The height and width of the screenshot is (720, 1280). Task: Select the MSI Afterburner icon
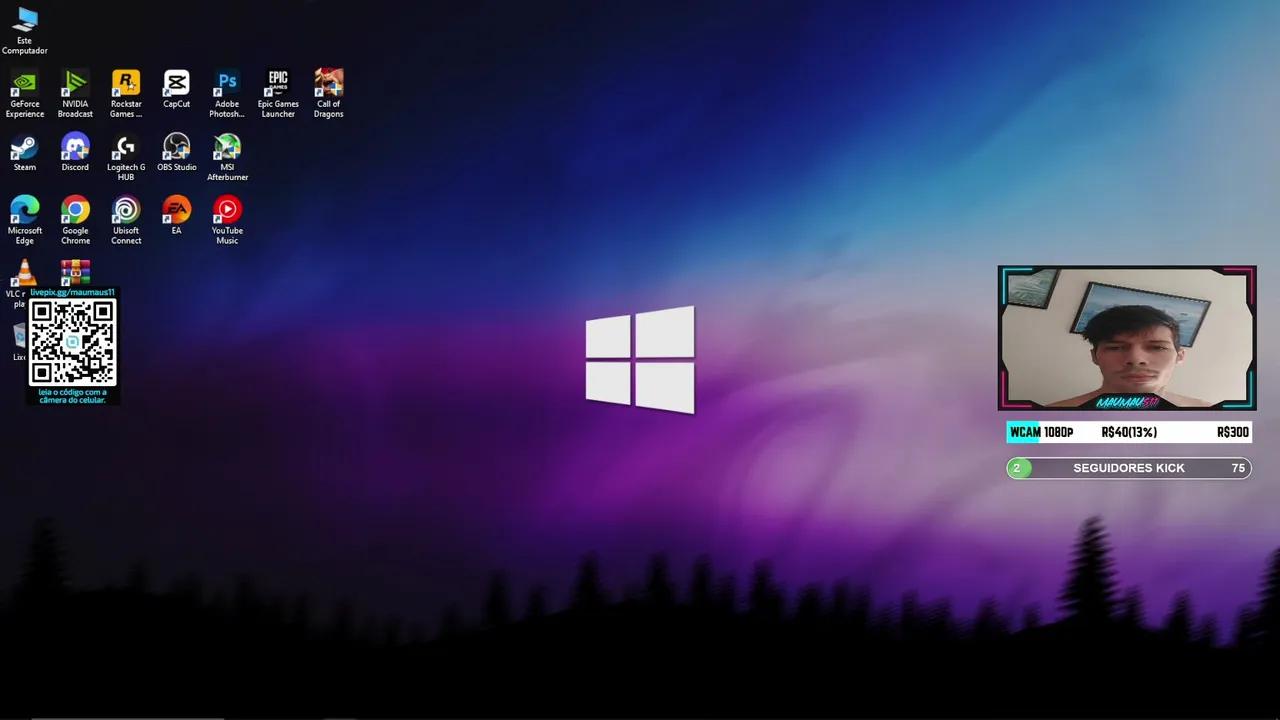[227, 158]
